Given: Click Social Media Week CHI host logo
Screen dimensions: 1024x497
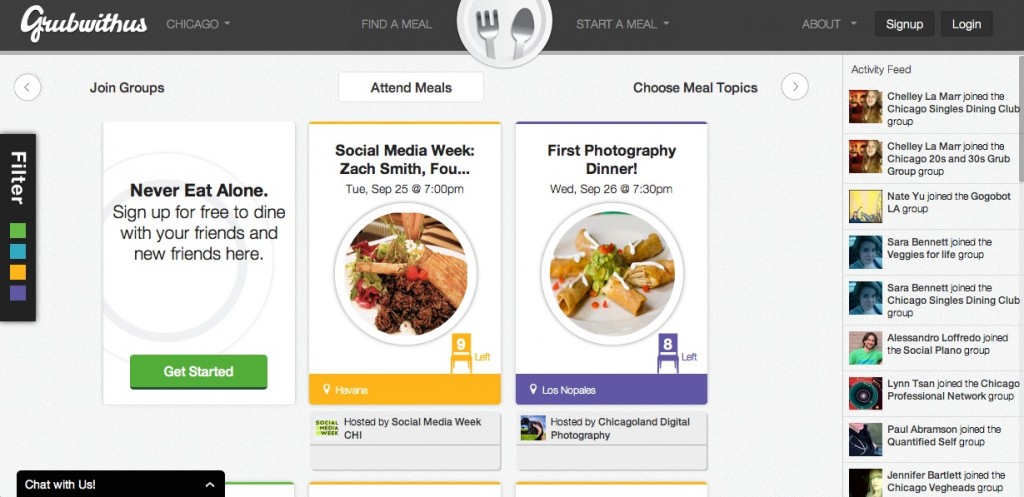Looking at the screenshot, I should (327, 428).
